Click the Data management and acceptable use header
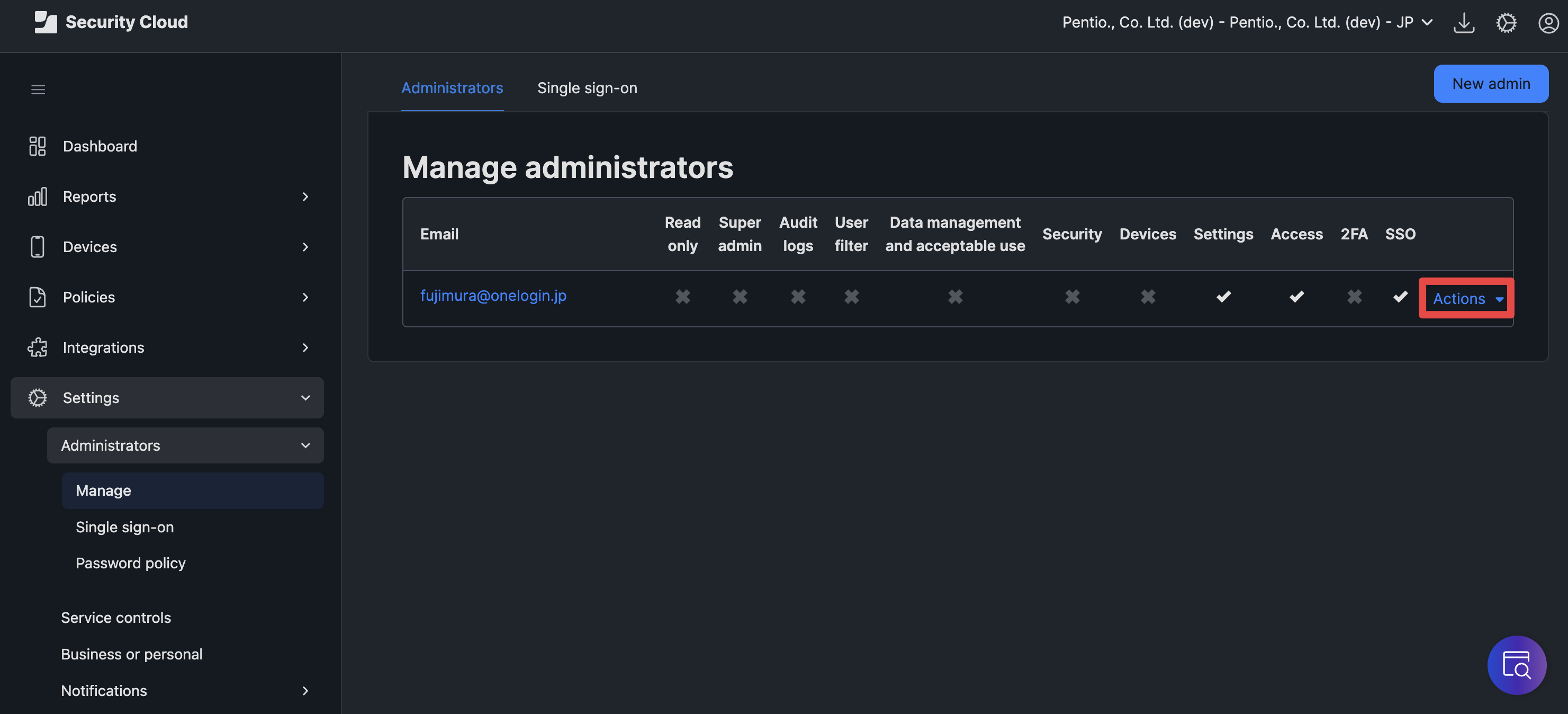1568x714 pixels. (955, 234)
